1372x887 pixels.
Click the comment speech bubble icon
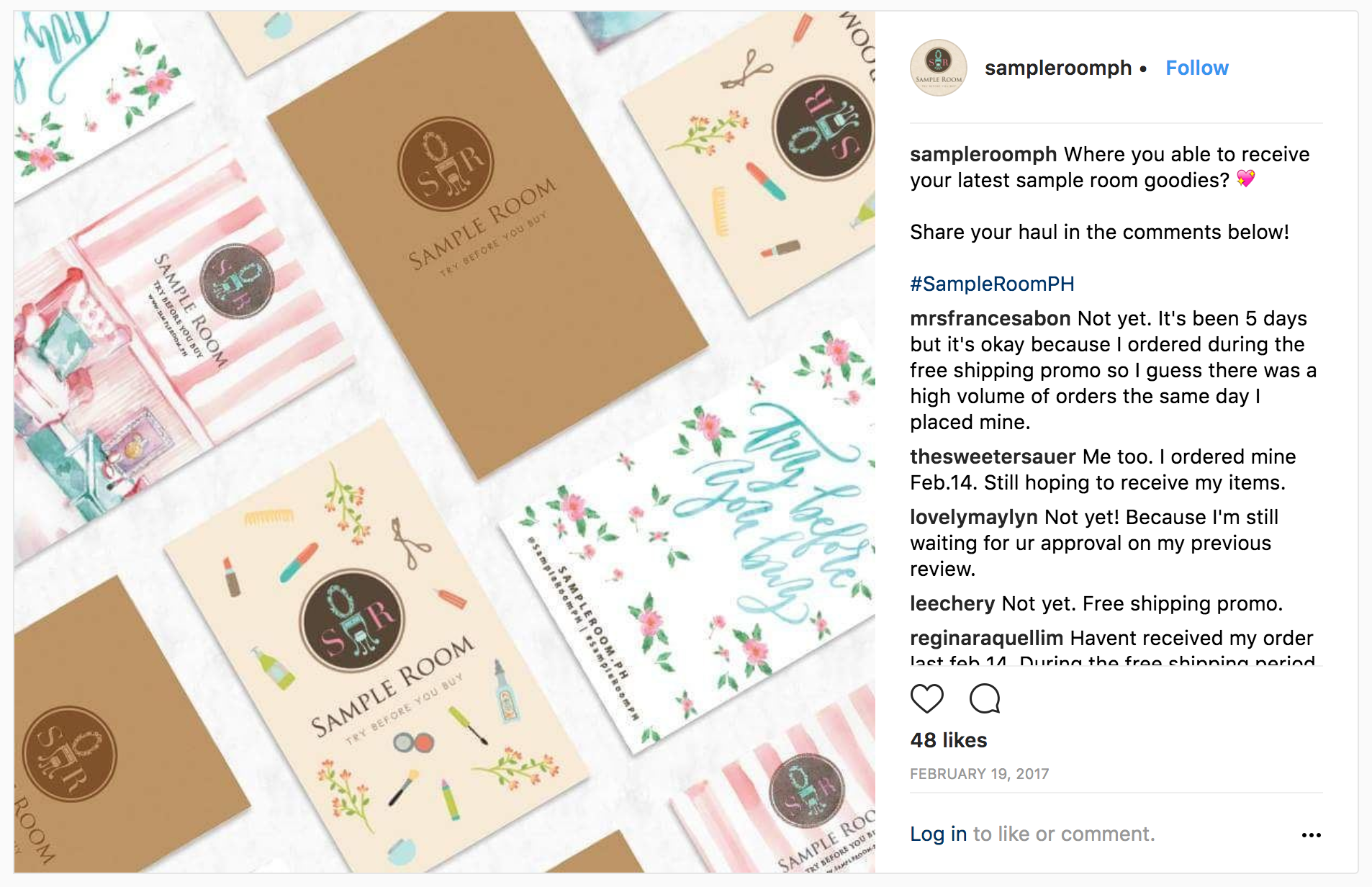click(x=984, y=698)
